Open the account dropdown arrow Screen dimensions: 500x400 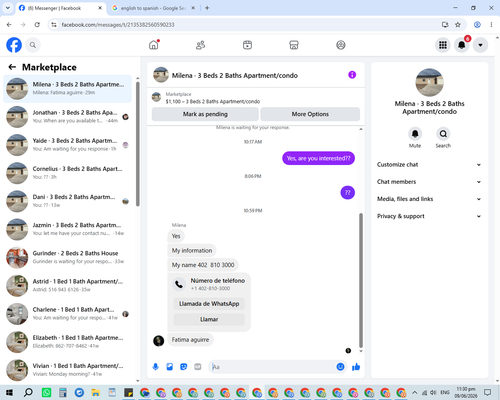[x=480, y=45]
